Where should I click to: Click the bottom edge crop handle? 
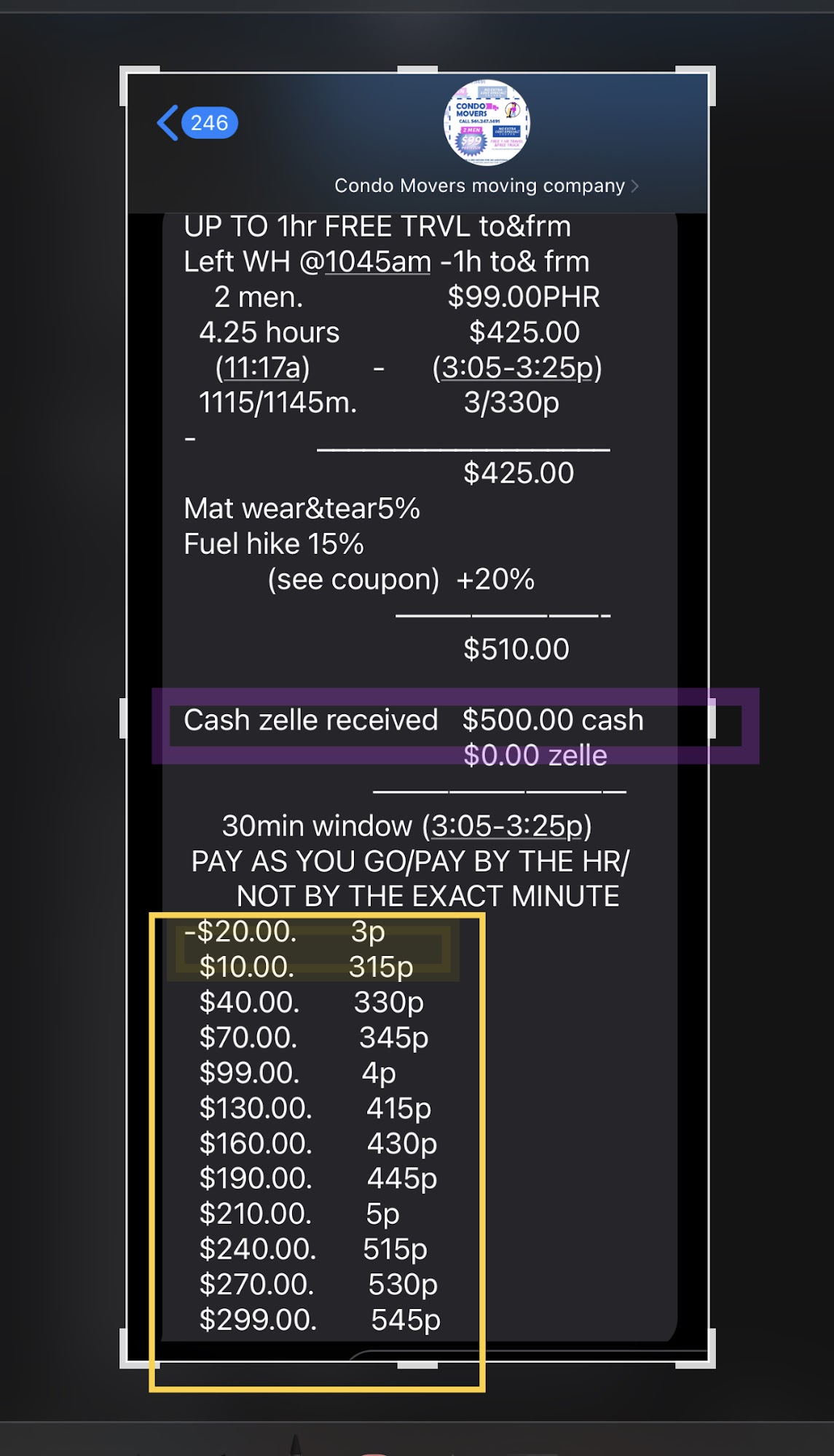(x=417, y=1365)
